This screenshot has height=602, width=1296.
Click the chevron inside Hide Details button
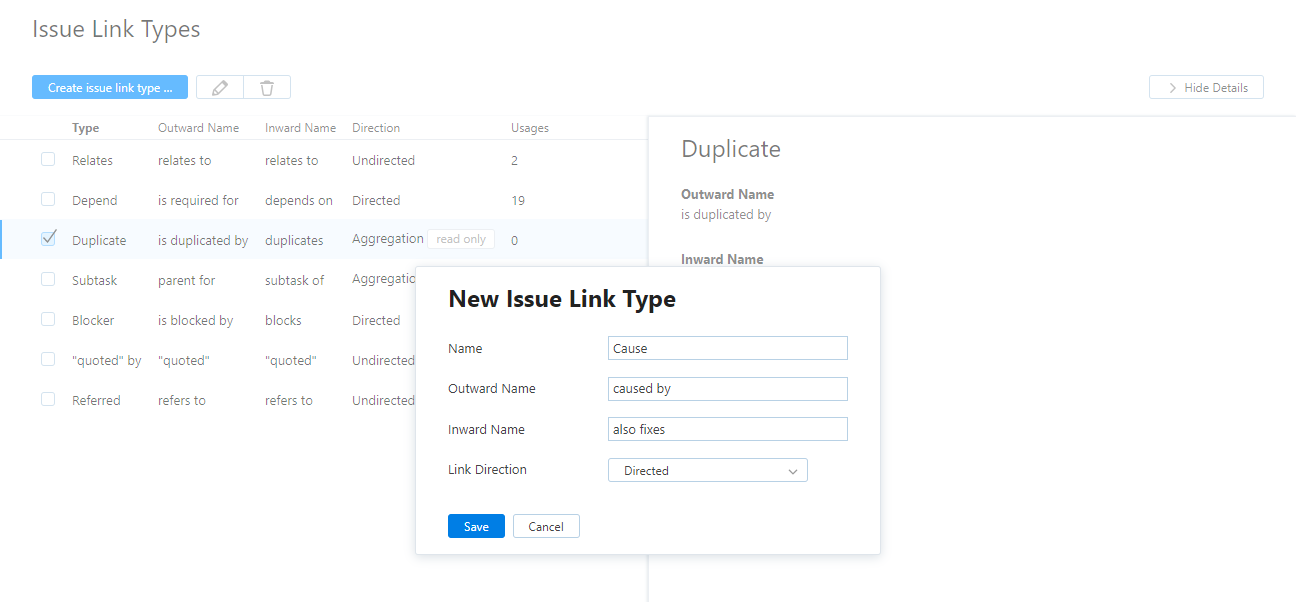1170,87
